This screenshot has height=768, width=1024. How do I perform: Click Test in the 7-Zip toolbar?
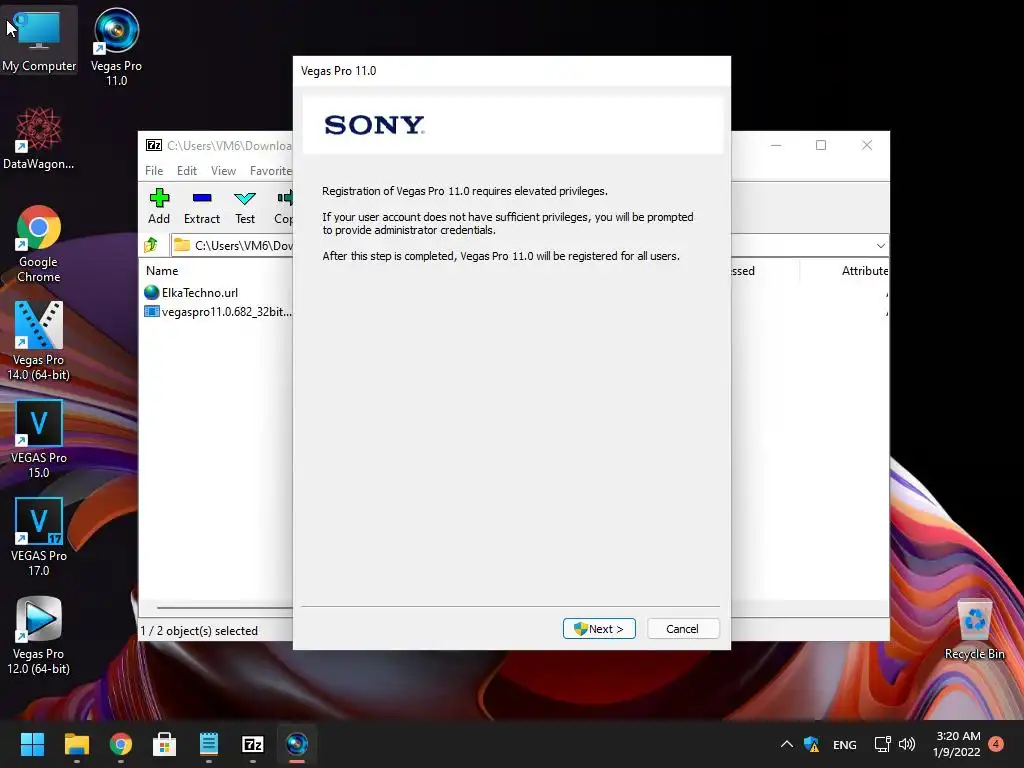pyautogui.click(x=245, y=206)
